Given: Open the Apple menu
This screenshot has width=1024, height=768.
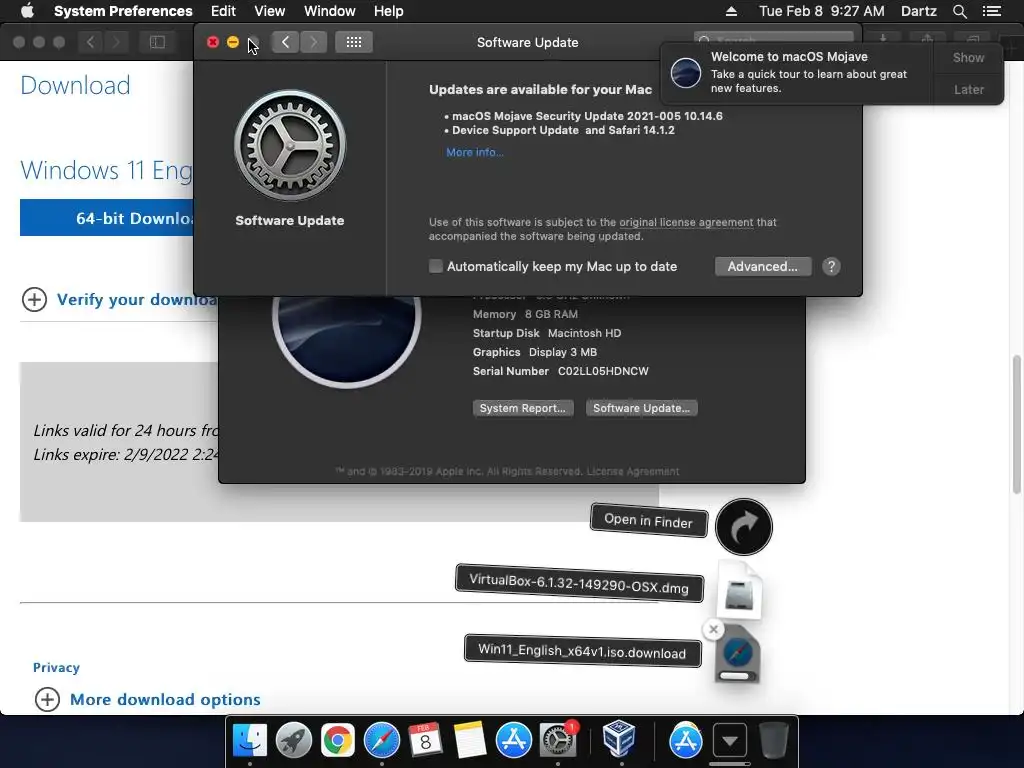Looking at the screenshot, I should click(x=27, y=11).
